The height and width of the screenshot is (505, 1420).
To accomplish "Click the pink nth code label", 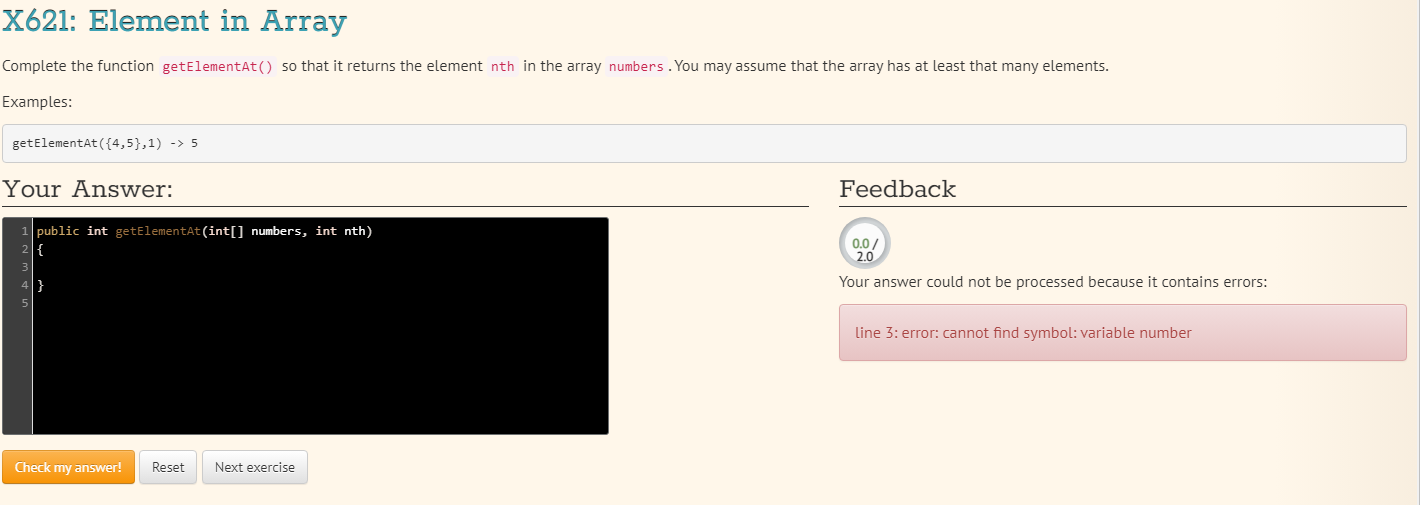I will pyautogui.click(x=502, y=67).
